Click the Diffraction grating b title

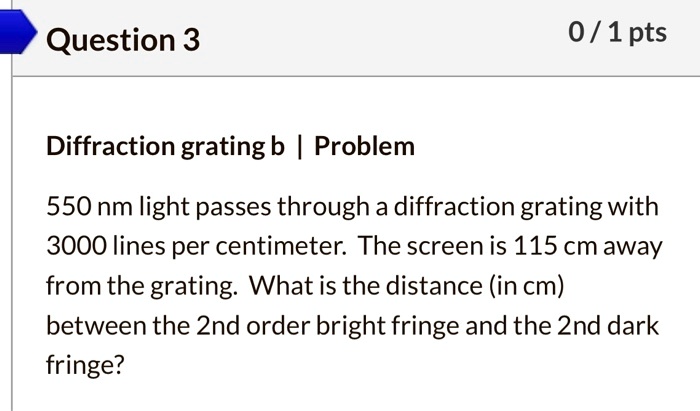[165, 146]
